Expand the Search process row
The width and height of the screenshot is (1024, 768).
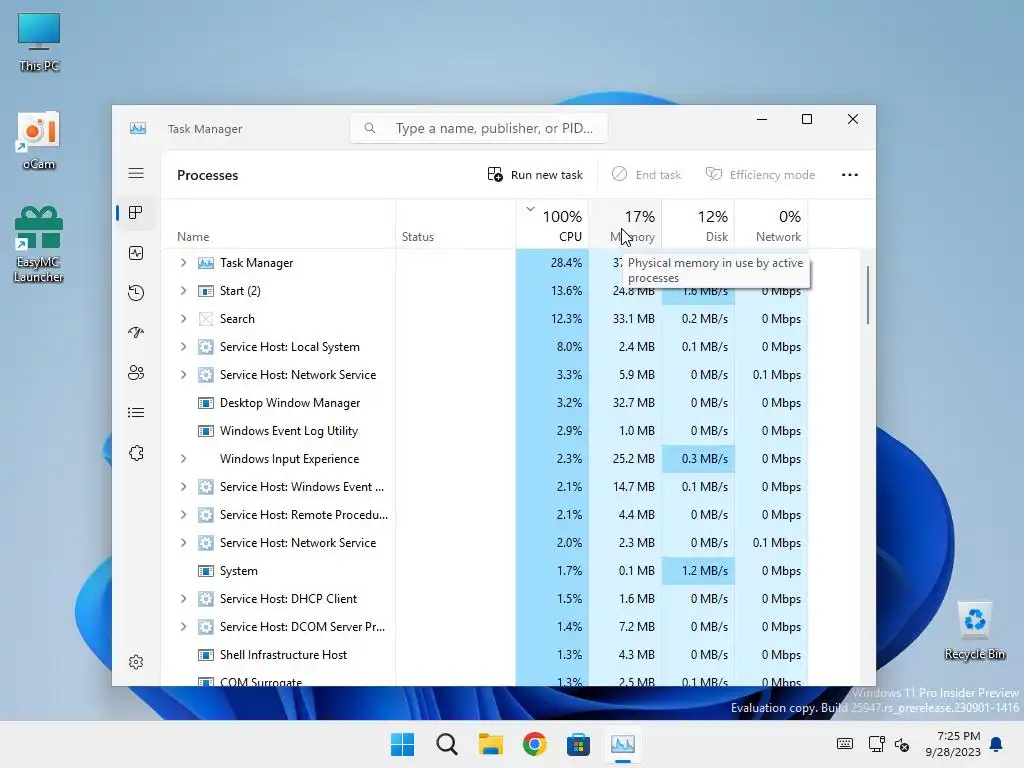[x=184, y=319]
